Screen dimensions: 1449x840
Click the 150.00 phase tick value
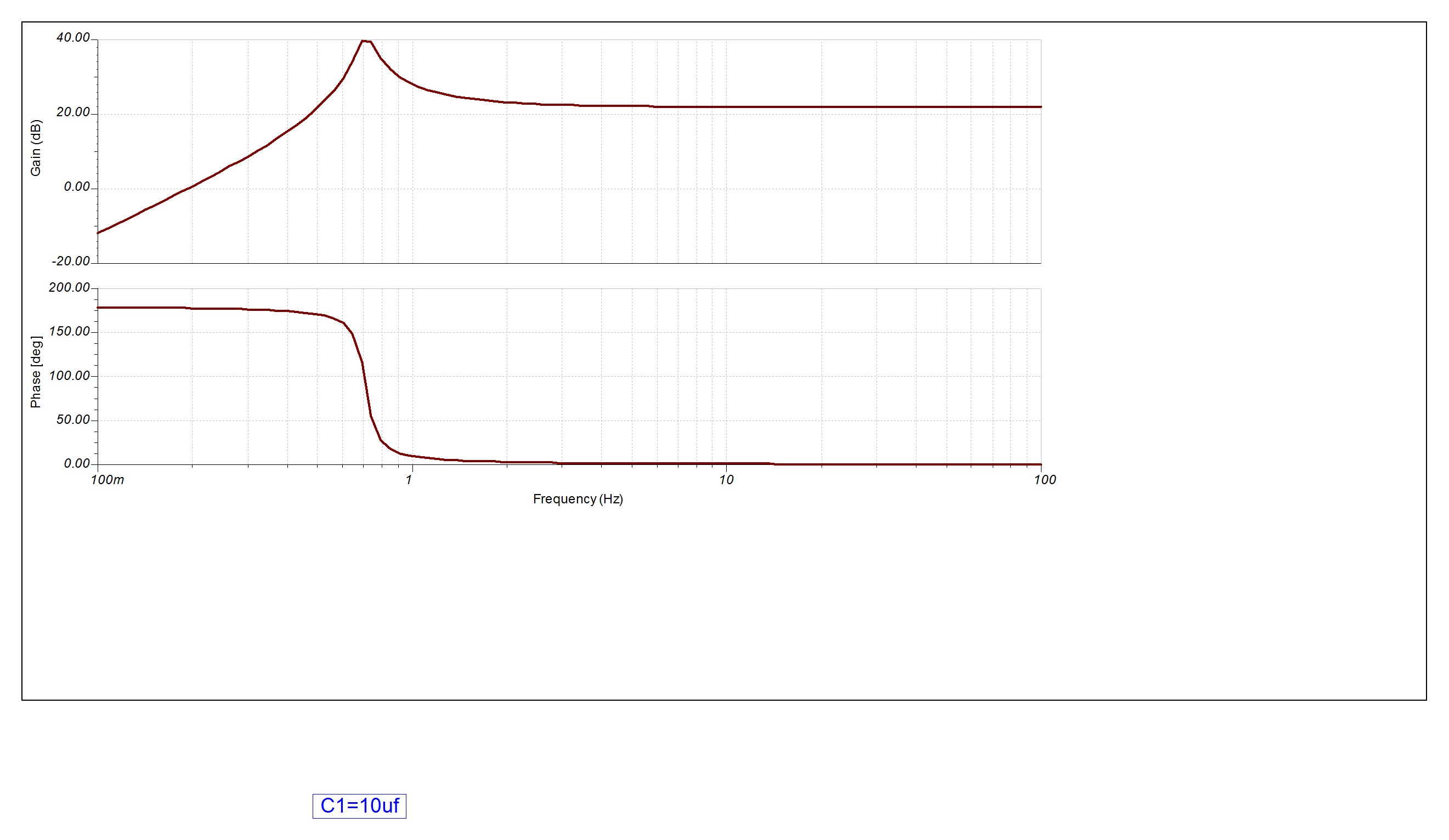[70, 332]
